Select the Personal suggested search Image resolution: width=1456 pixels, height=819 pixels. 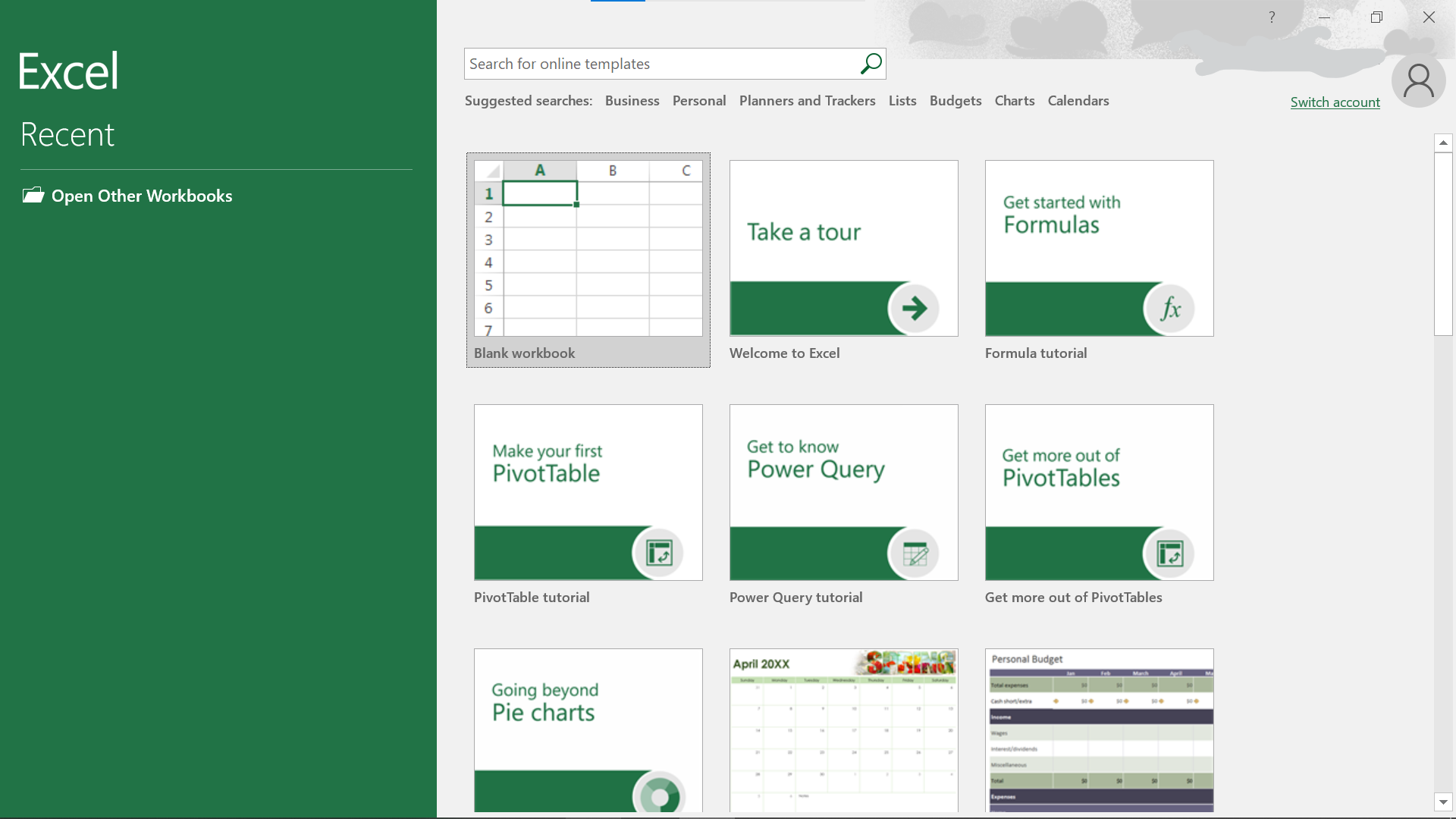[699, 101]
